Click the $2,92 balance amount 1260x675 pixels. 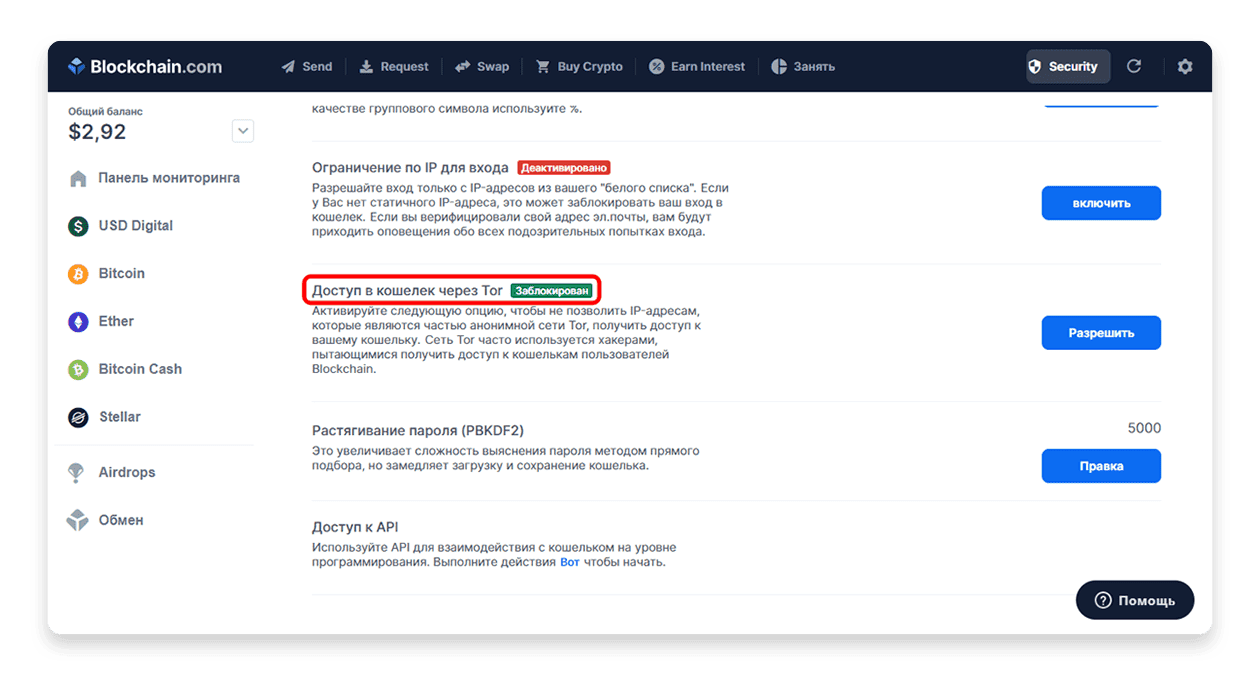tap(97, 132)
